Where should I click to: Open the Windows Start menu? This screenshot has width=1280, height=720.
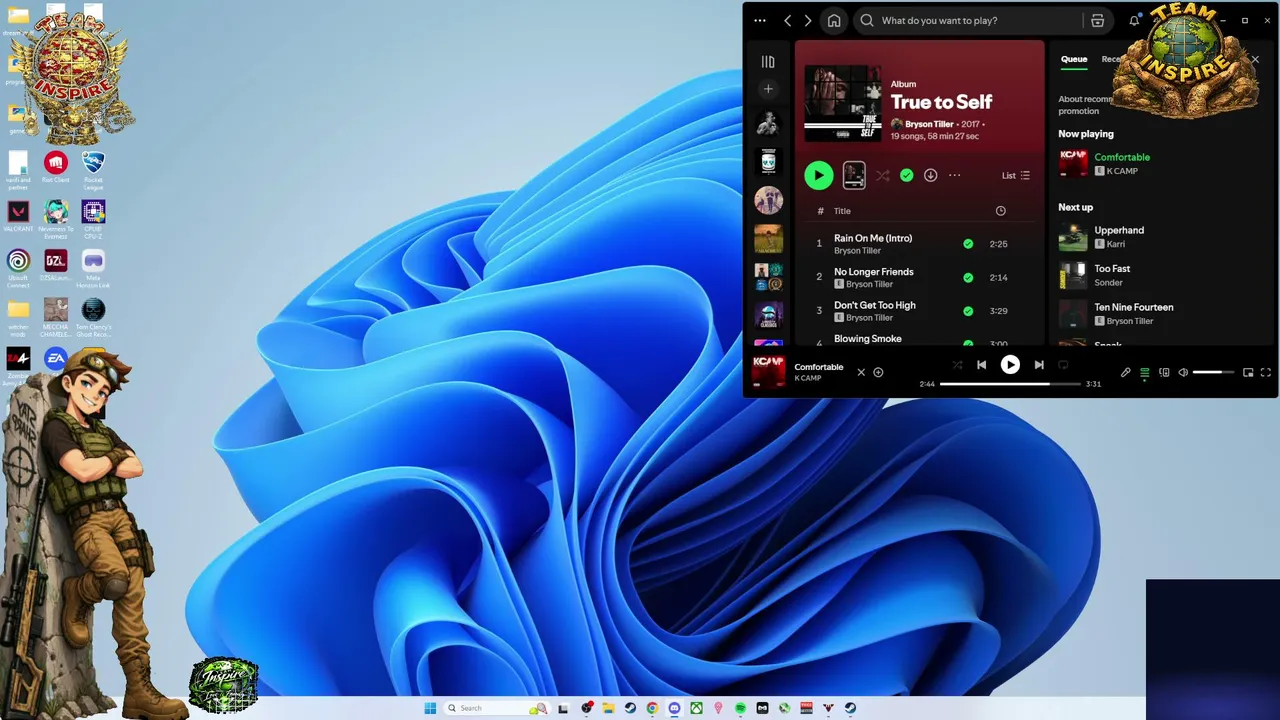click(x=431, y=708)
